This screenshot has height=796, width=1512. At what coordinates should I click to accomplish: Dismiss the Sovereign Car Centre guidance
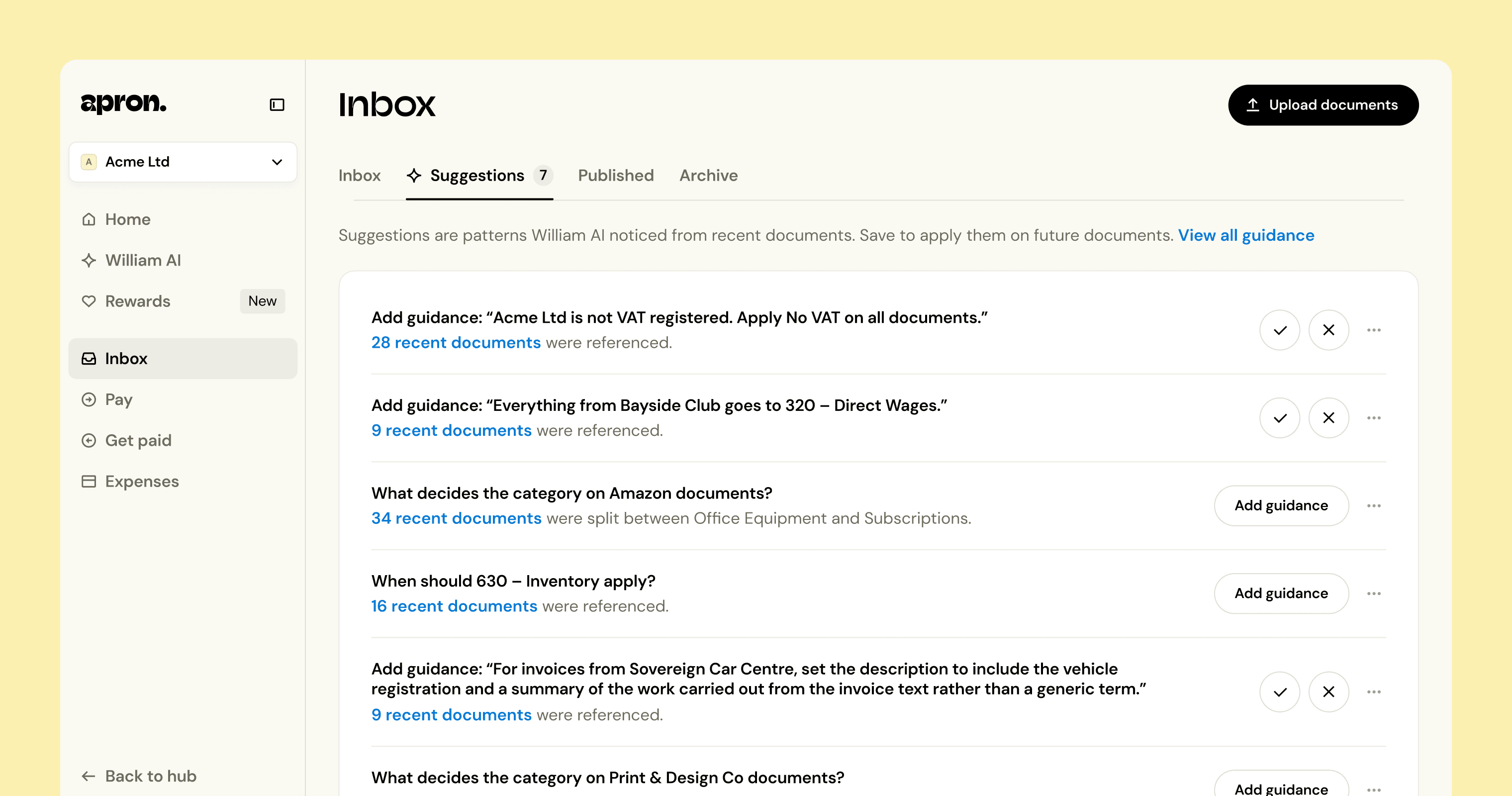1328,692
